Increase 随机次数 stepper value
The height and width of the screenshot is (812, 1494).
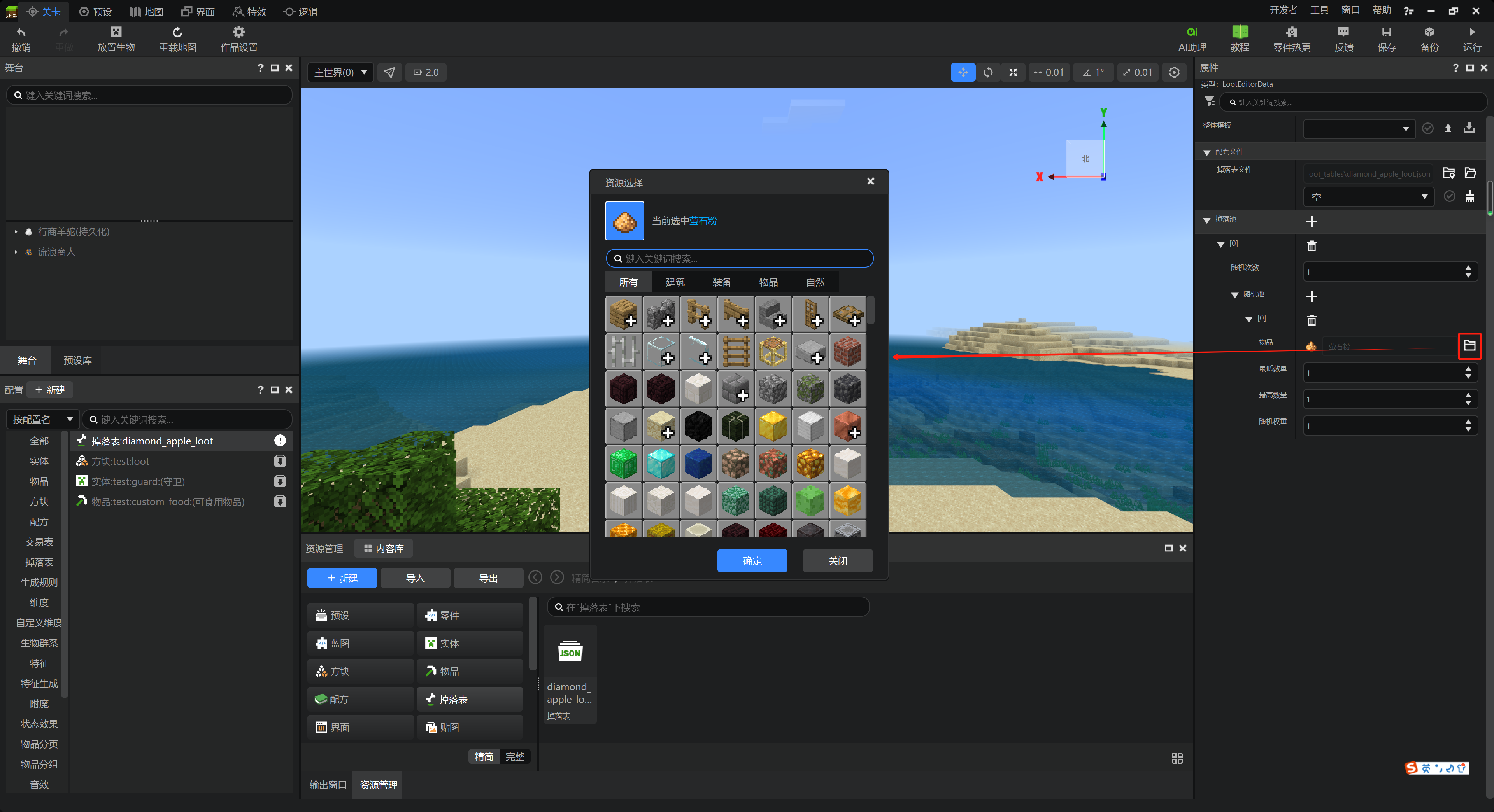point(1468,268)
